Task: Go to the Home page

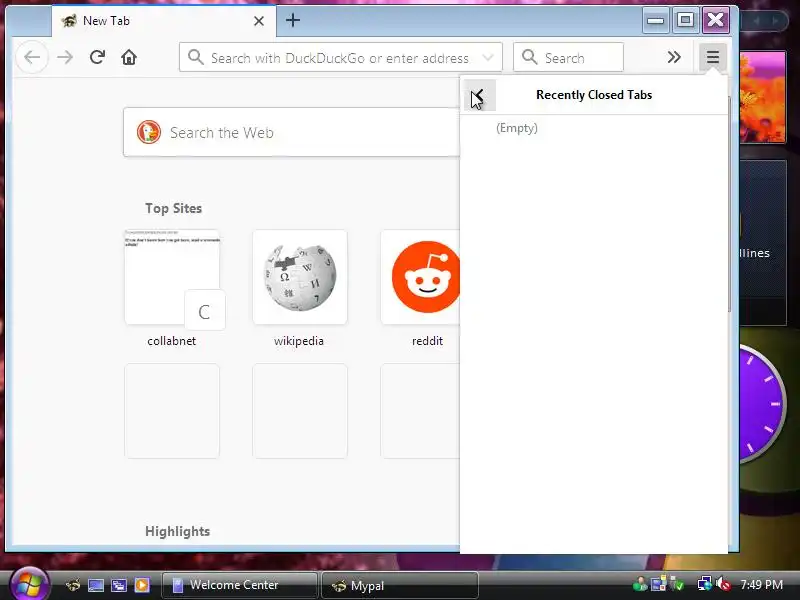Action: pos(129,57)
